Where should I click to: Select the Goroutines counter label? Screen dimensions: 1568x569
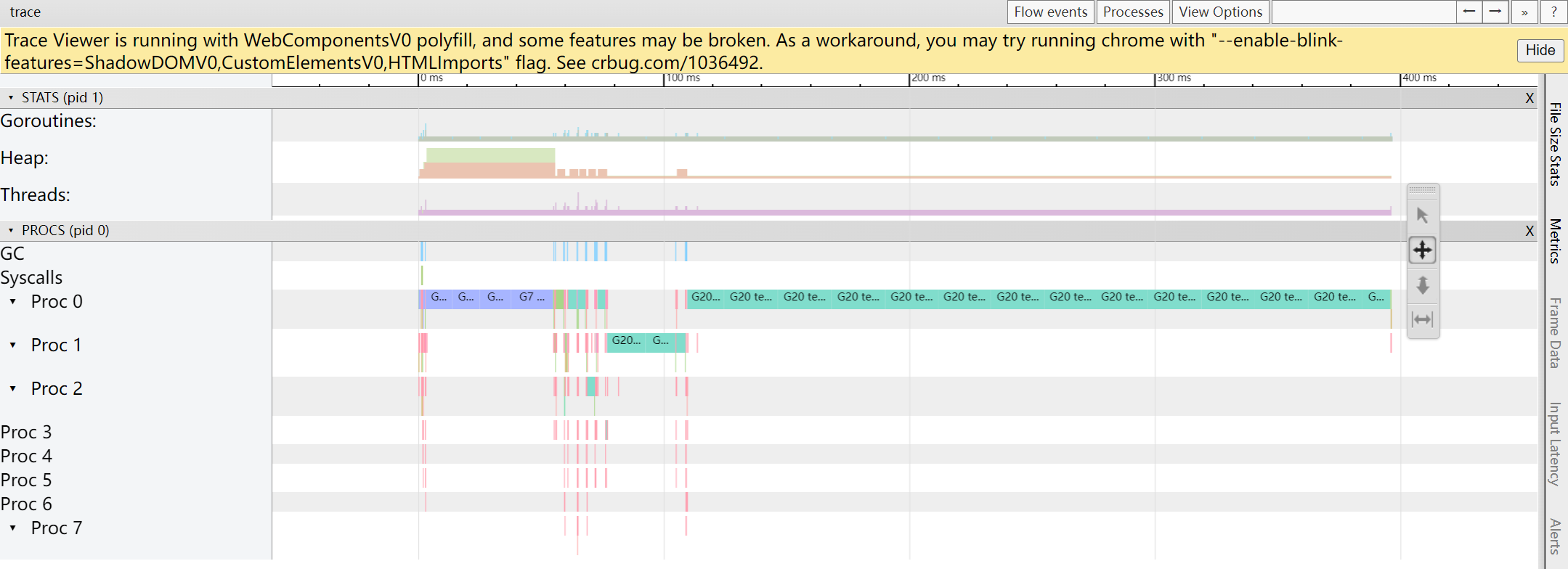click(49, 121)
